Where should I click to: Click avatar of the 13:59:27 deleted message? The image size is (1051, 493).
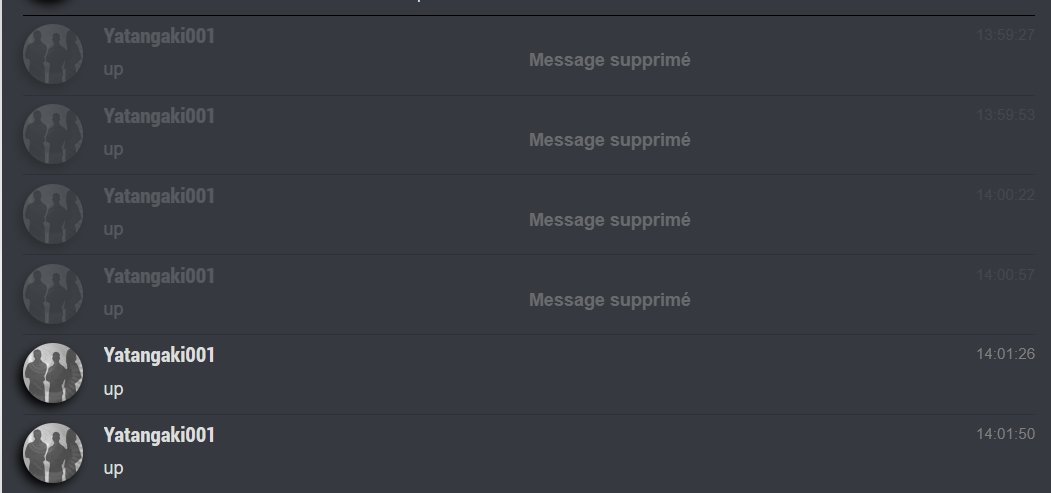(52, 54)
